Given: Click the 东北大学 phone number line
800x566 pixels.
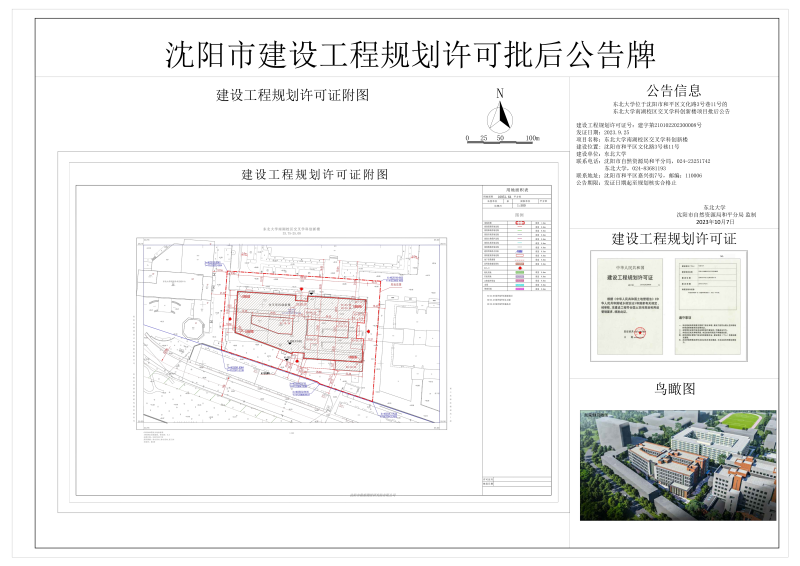Looking at the screenshot, I should tap(635, 168).
